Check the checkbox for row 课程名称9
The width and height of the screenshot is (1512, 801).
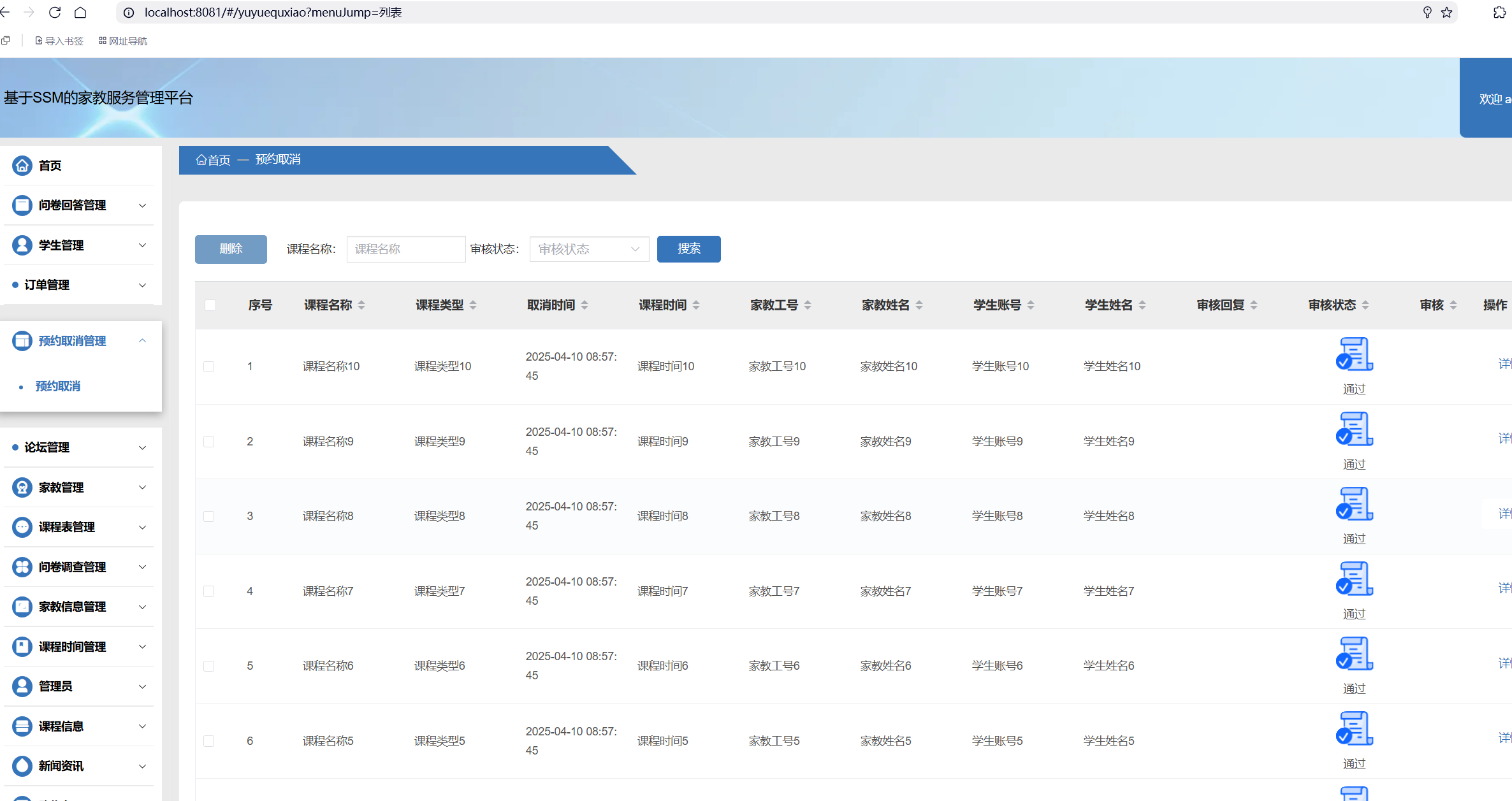pyautogui.click(x=208, y=442)
